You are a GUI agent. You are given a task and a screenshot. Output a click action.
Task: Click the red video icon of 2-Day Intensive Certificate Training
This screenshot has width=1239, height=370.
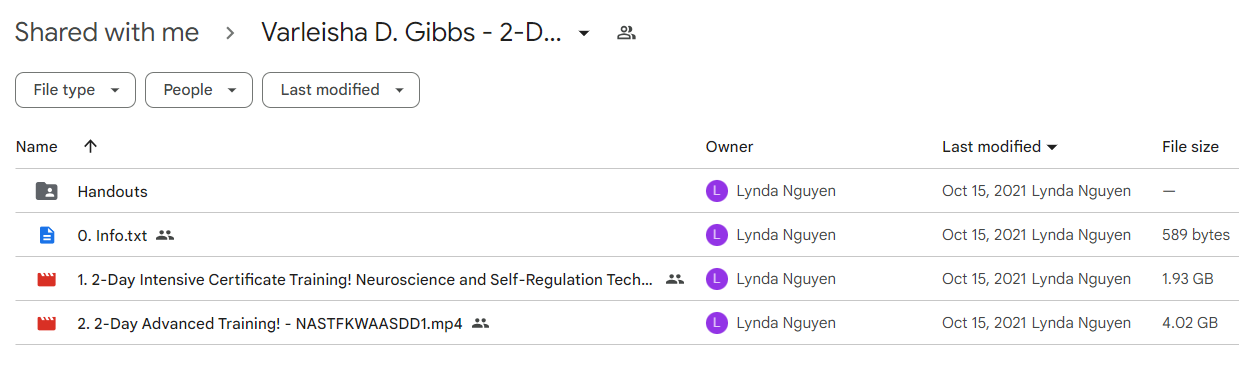[x=46, y=280]
